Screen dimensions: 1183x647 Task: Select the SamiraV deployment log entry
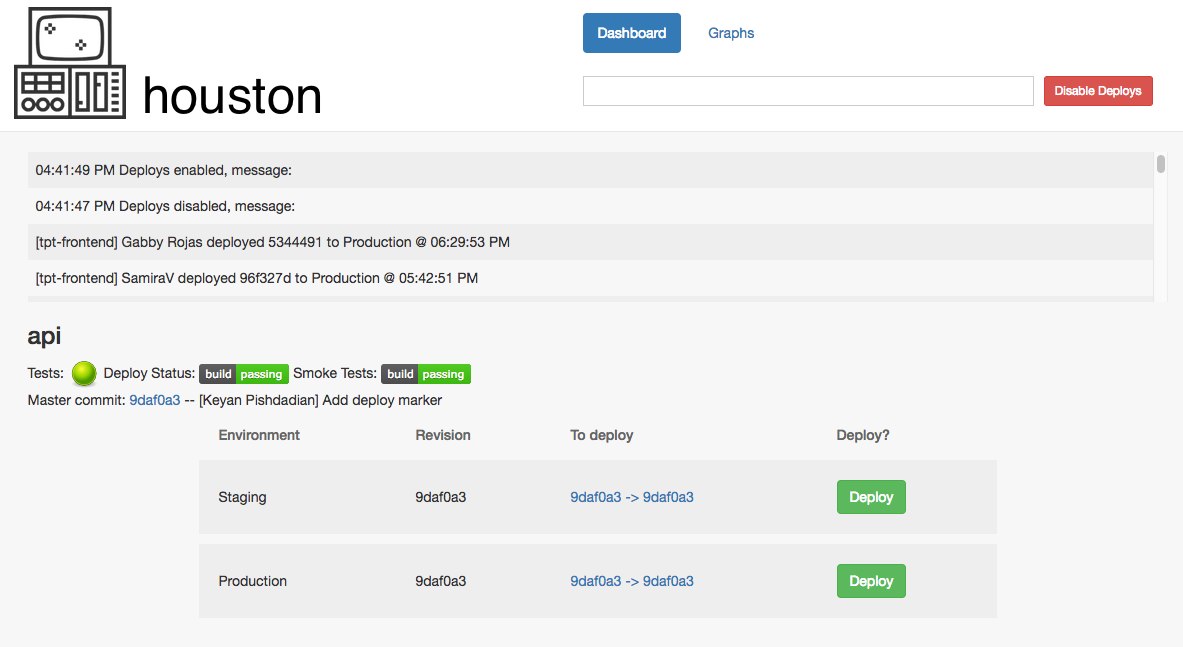click(x=257, y=278)
